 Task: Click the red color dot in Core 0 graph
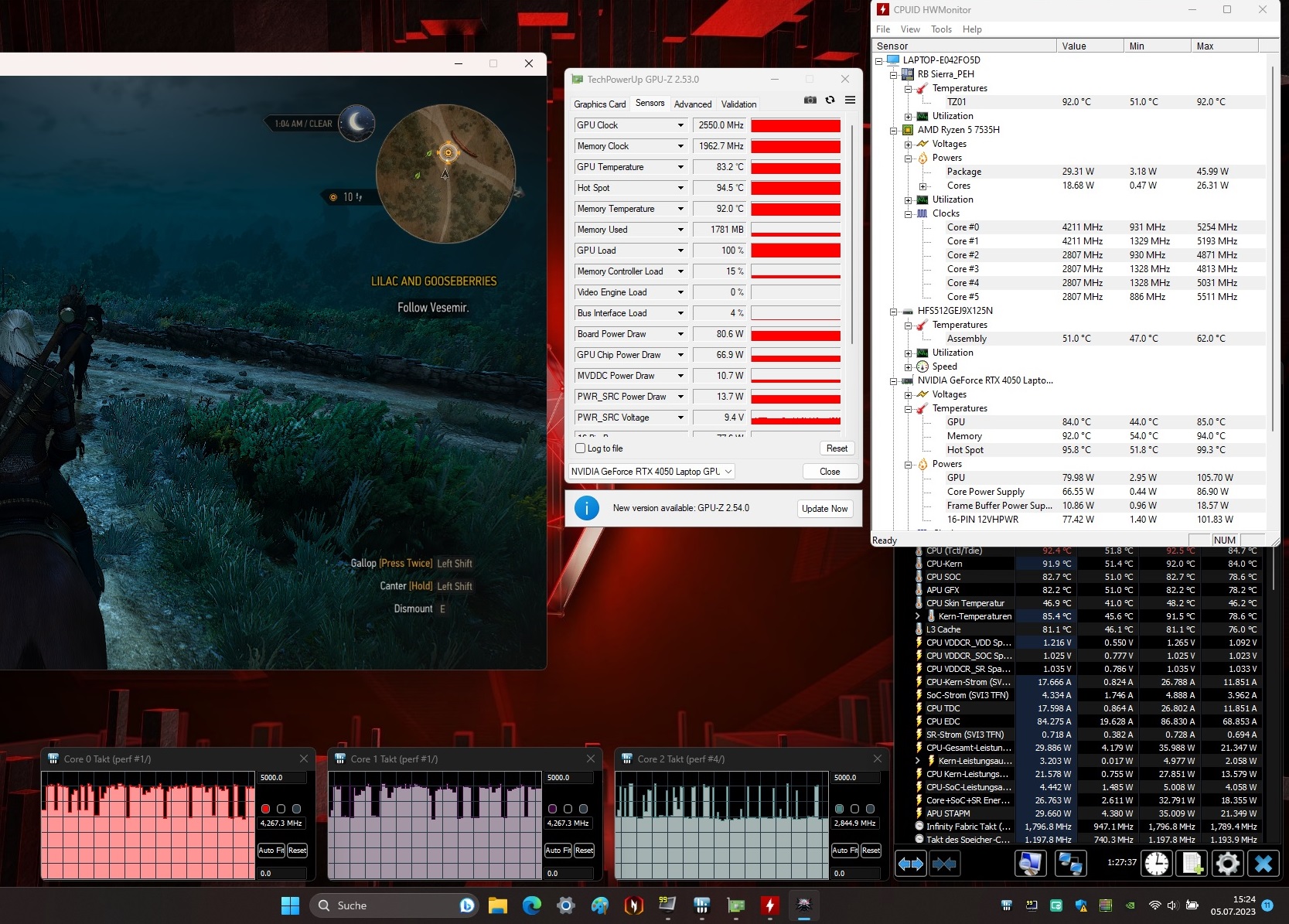point(265,809)
